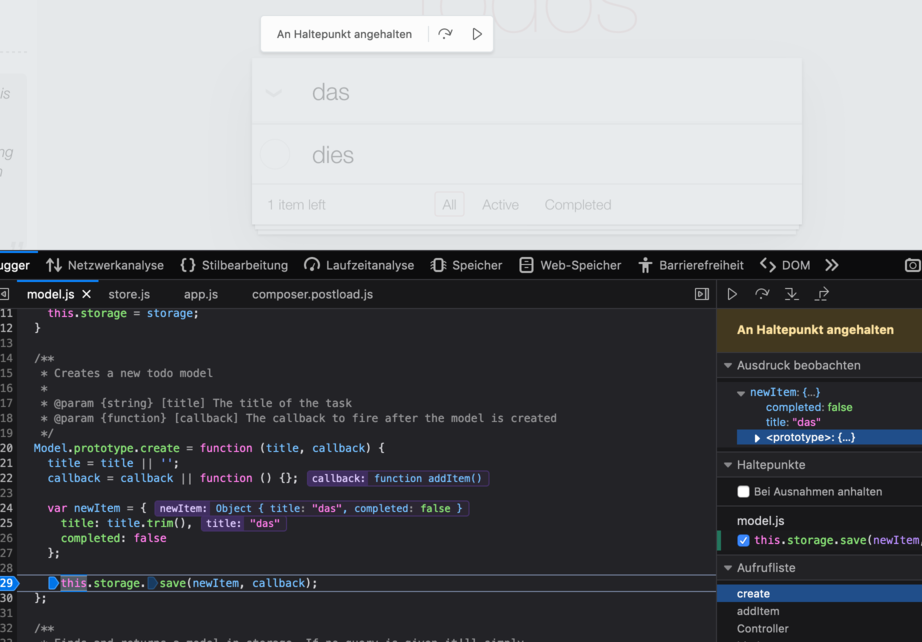Step over in debugger side panel
The height and width of the screenshot is (642, 922).
pyautogui.click(x=762, y=294)
